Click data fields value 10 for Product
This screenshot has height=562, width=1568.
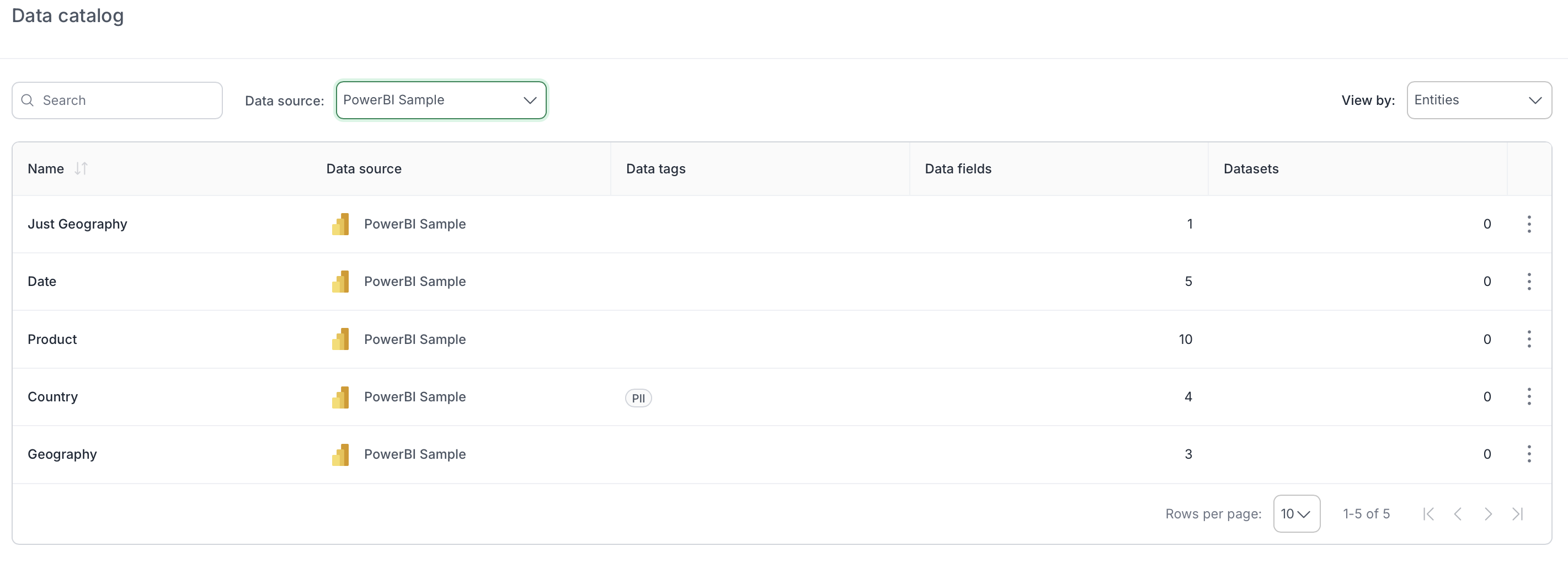pos(1185,339)
